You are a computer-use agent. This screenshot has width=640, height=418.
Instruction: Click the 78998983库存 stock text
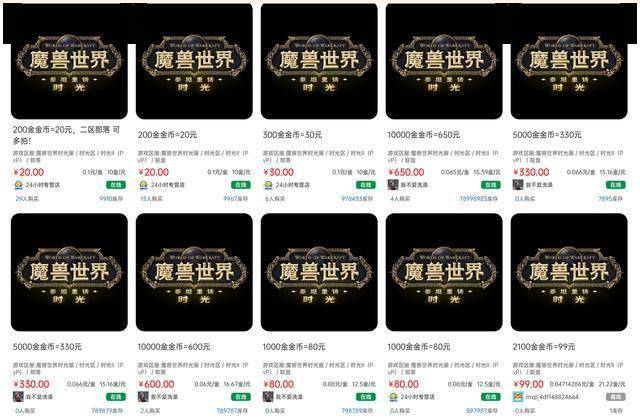pos(479,199)
